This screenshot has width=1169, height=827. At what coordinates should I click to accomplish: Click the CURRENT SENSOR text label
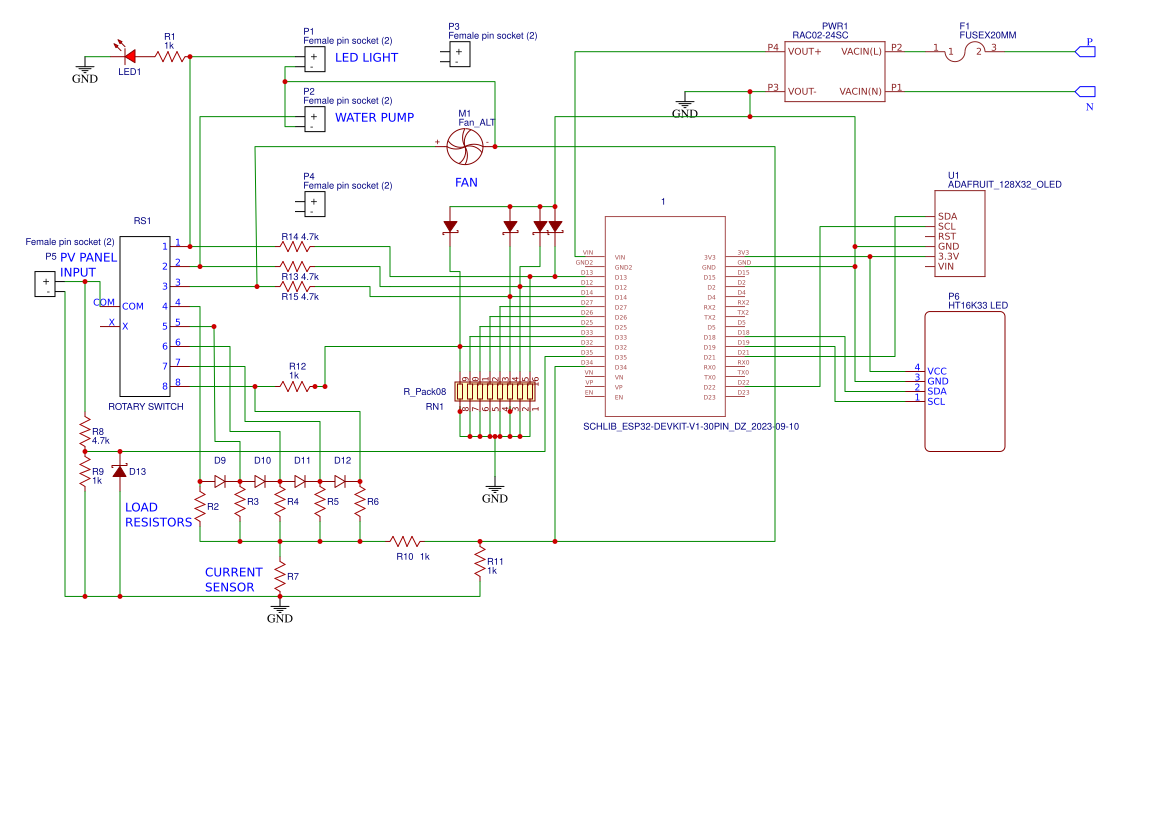pyautogui.click(x=234, y=580)
